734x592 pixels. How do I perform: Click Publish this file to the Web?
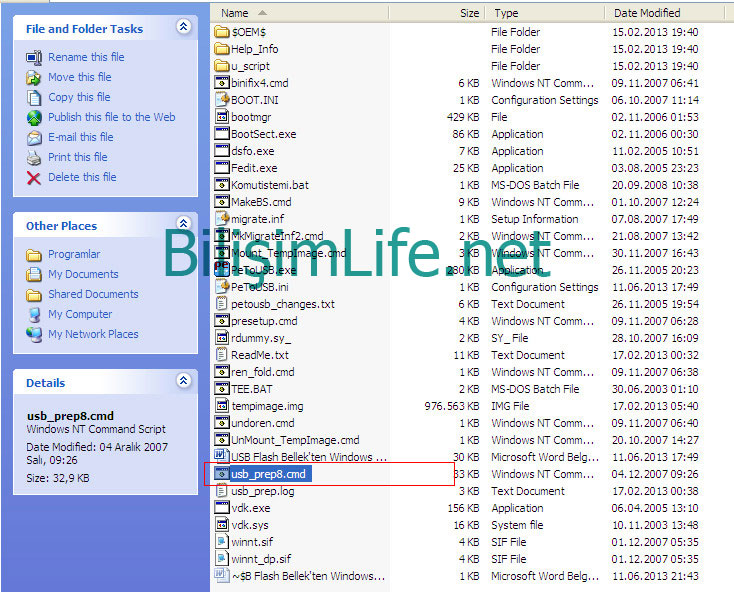(x=111, y=117)
